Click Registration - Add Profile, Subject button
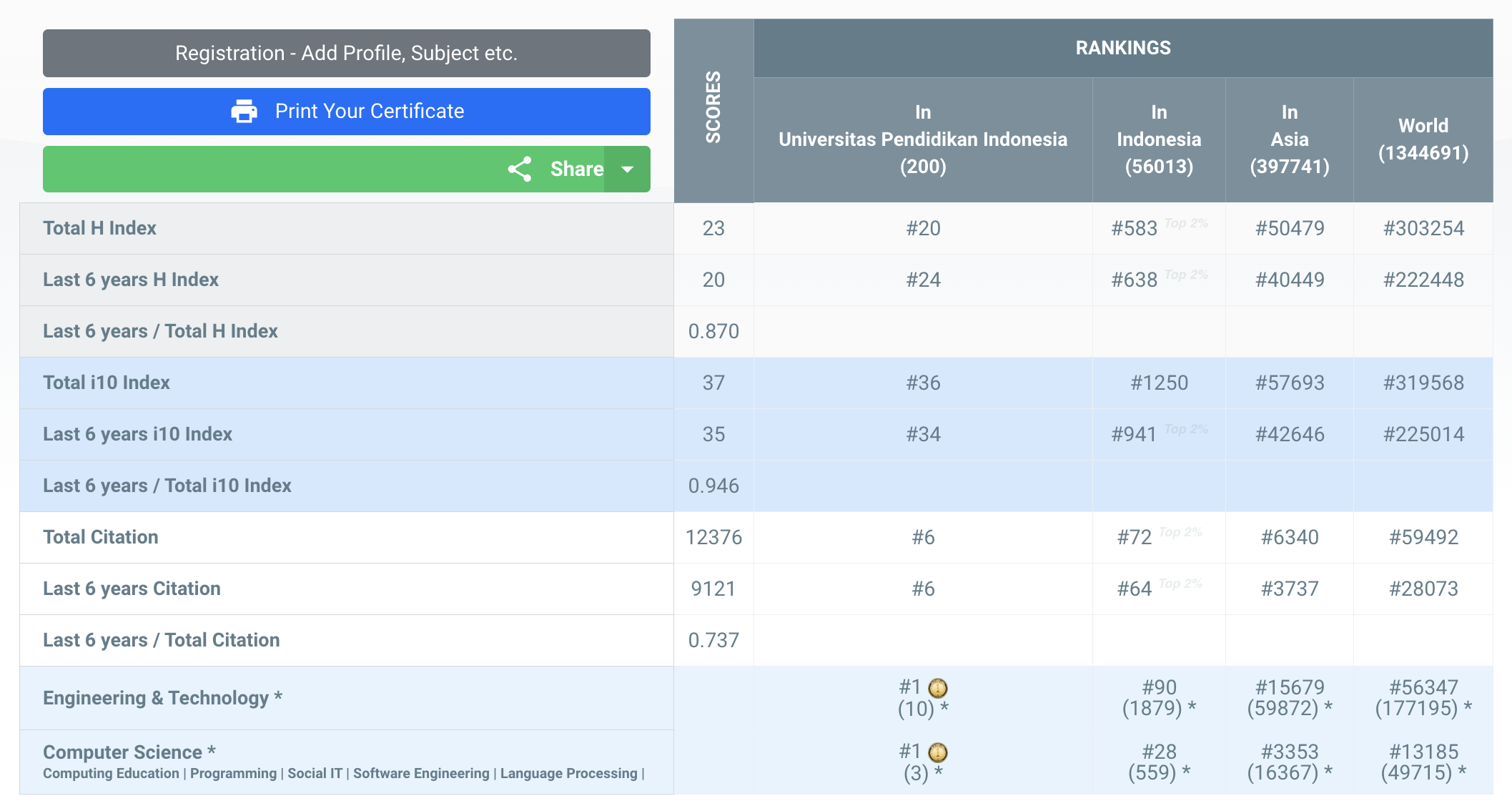Viewport: 1512px width, 811px height. pyautogui.click(x=346, y=54)
